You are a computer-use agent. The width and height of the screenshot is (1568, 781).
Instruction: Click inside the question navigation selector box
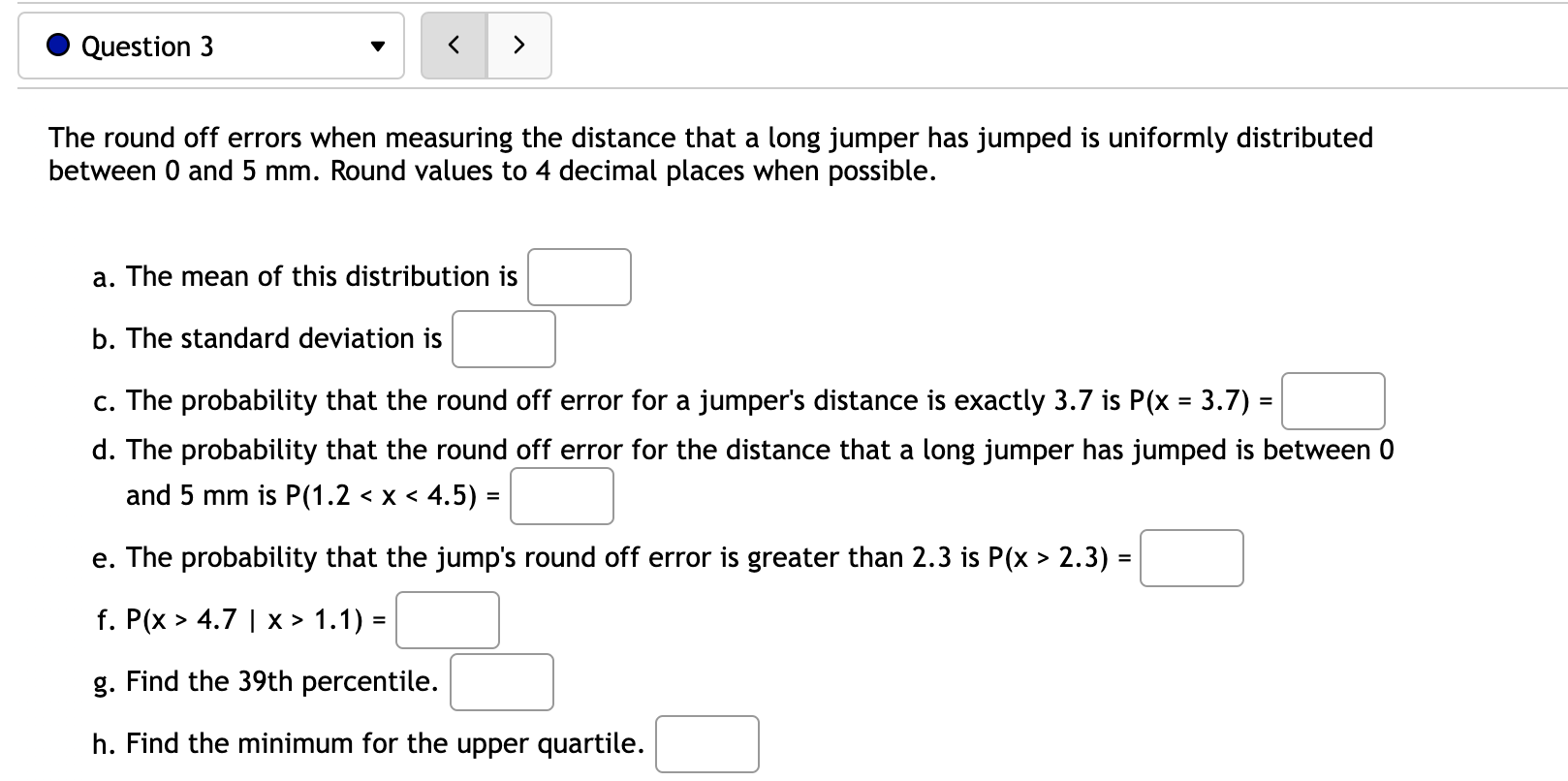pyautogui.click(x=210, y=46)
